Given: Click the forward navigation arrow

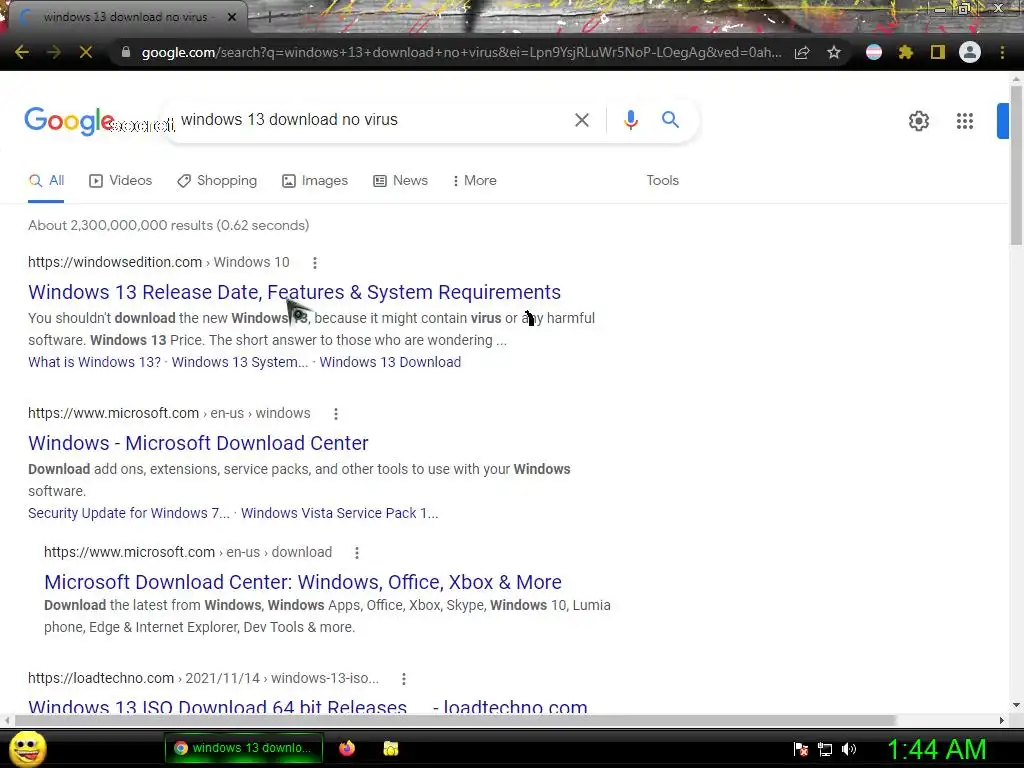Looking at the screenshot, I should [54, 52].
